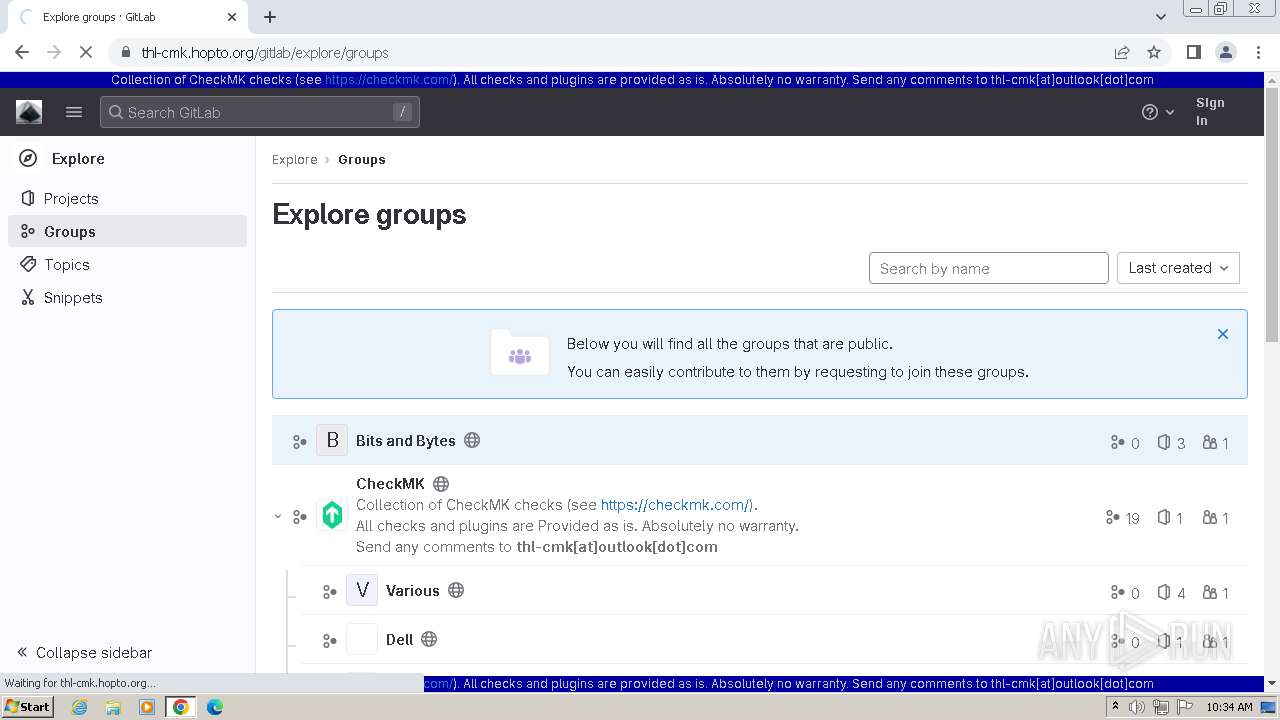The width and height of the screenshot is (1280, 720).
Task: Click the Sign In link
Action: (x=1210, y=111)
